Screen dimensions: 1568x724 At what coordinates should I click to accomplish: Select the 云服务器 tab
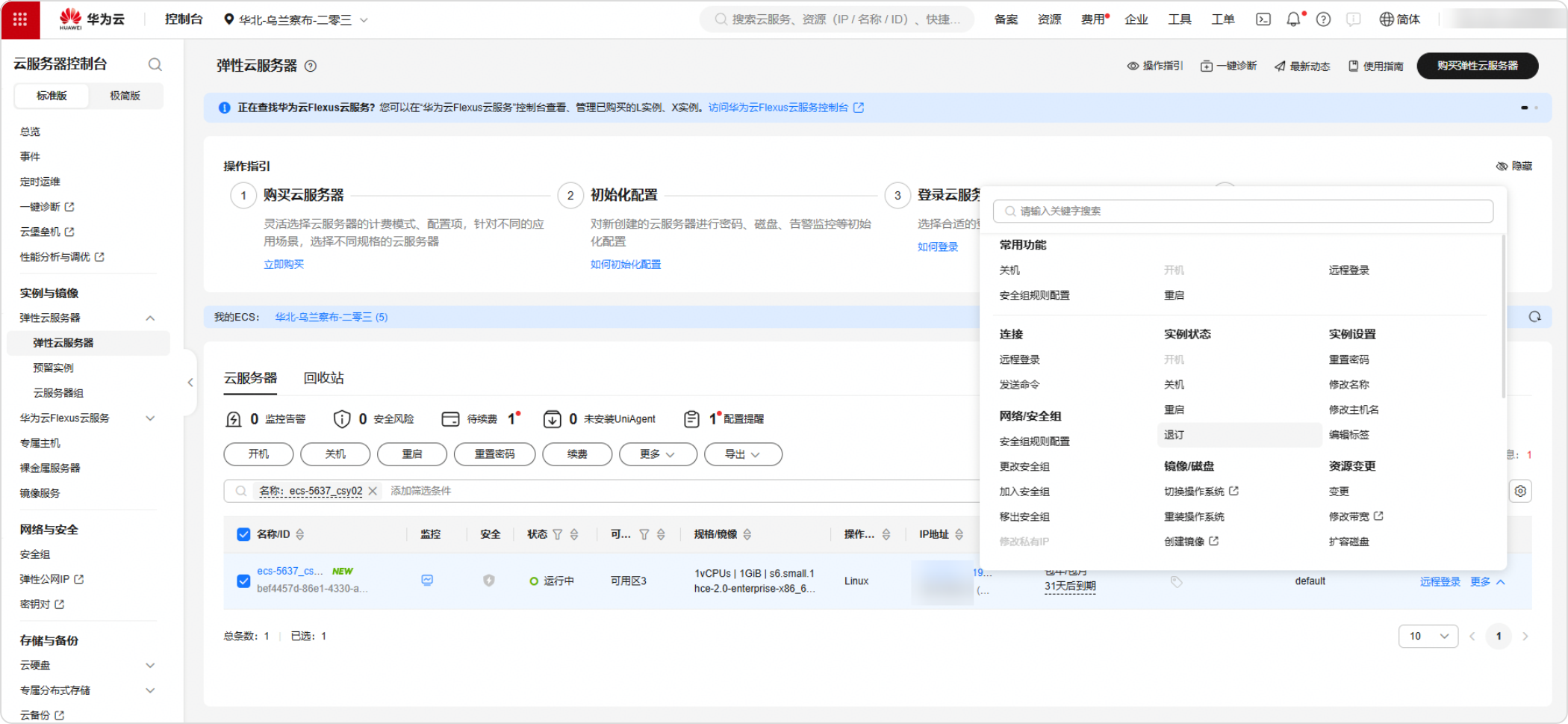[x=250, y=378]
